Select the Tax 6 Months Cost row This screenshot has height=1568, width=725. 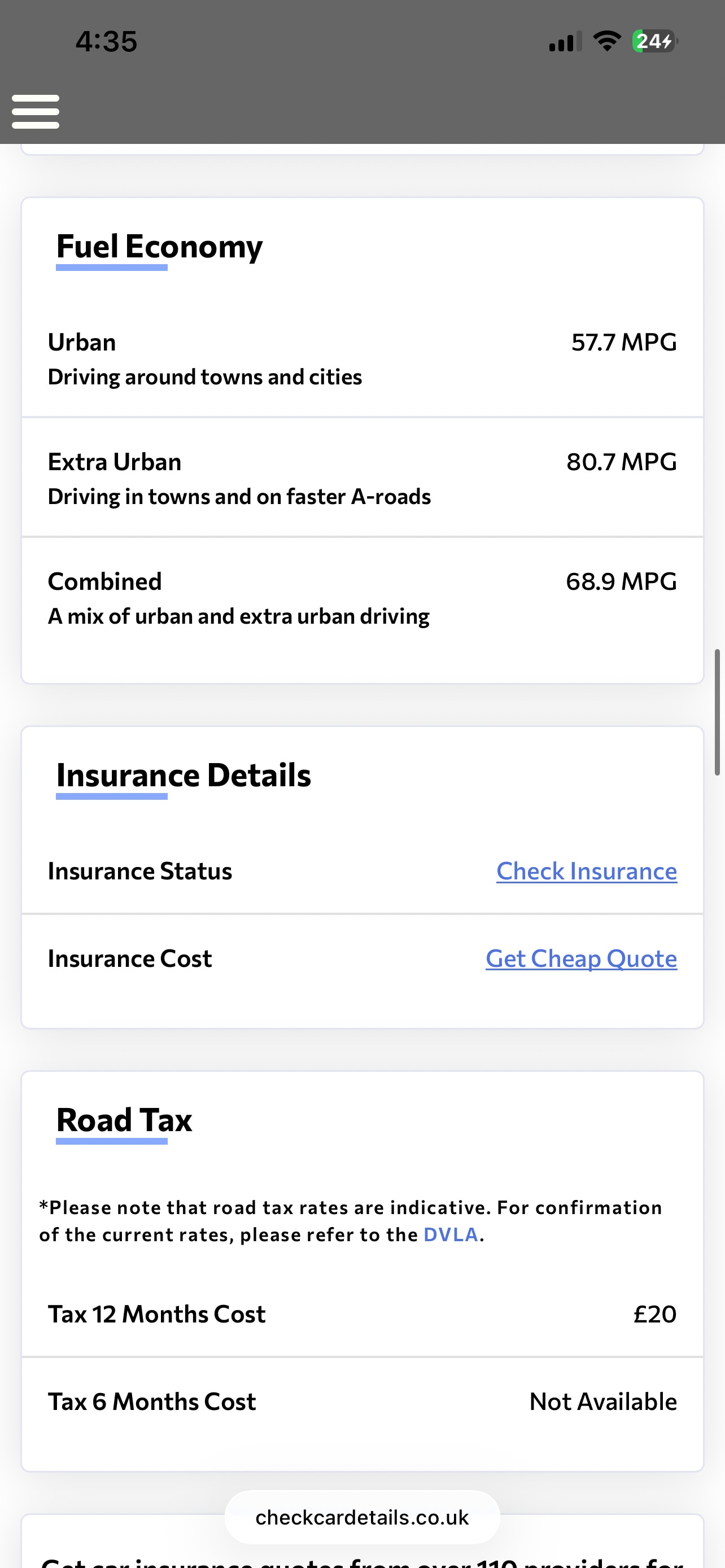tap(362, 1402)
